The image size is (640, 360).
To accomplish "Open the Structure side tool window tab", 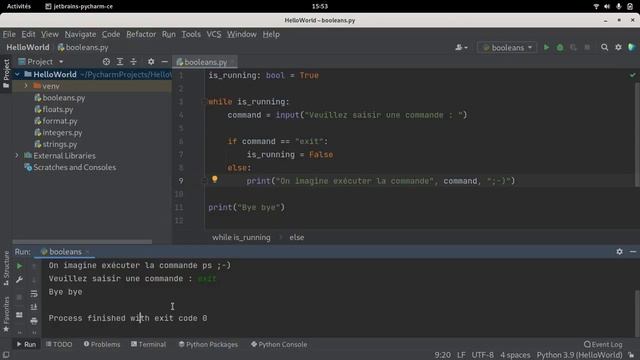I will click(6, 268).
